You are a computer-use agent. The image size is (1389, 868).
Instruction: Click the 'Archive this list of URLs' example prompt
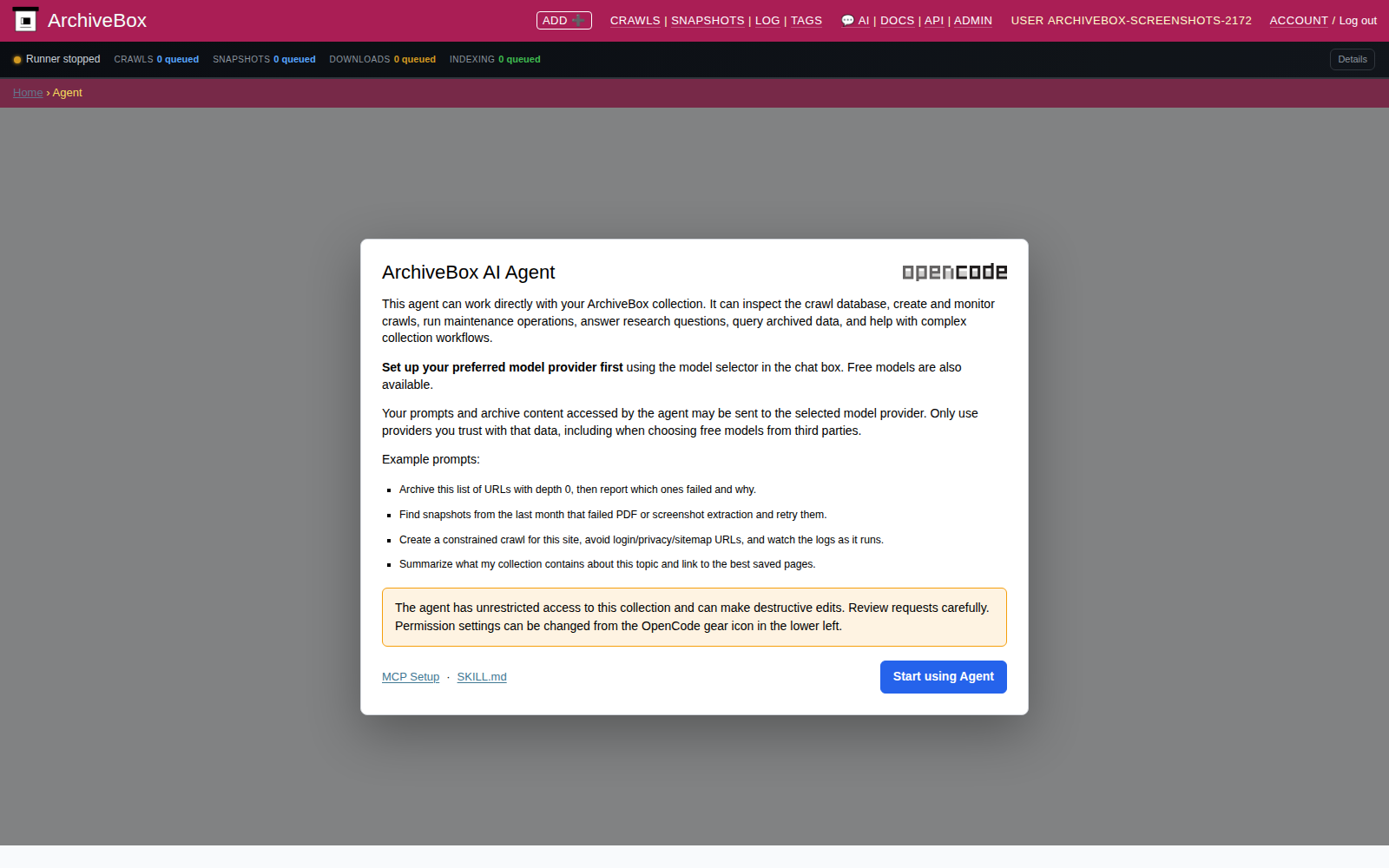(577, 490)
